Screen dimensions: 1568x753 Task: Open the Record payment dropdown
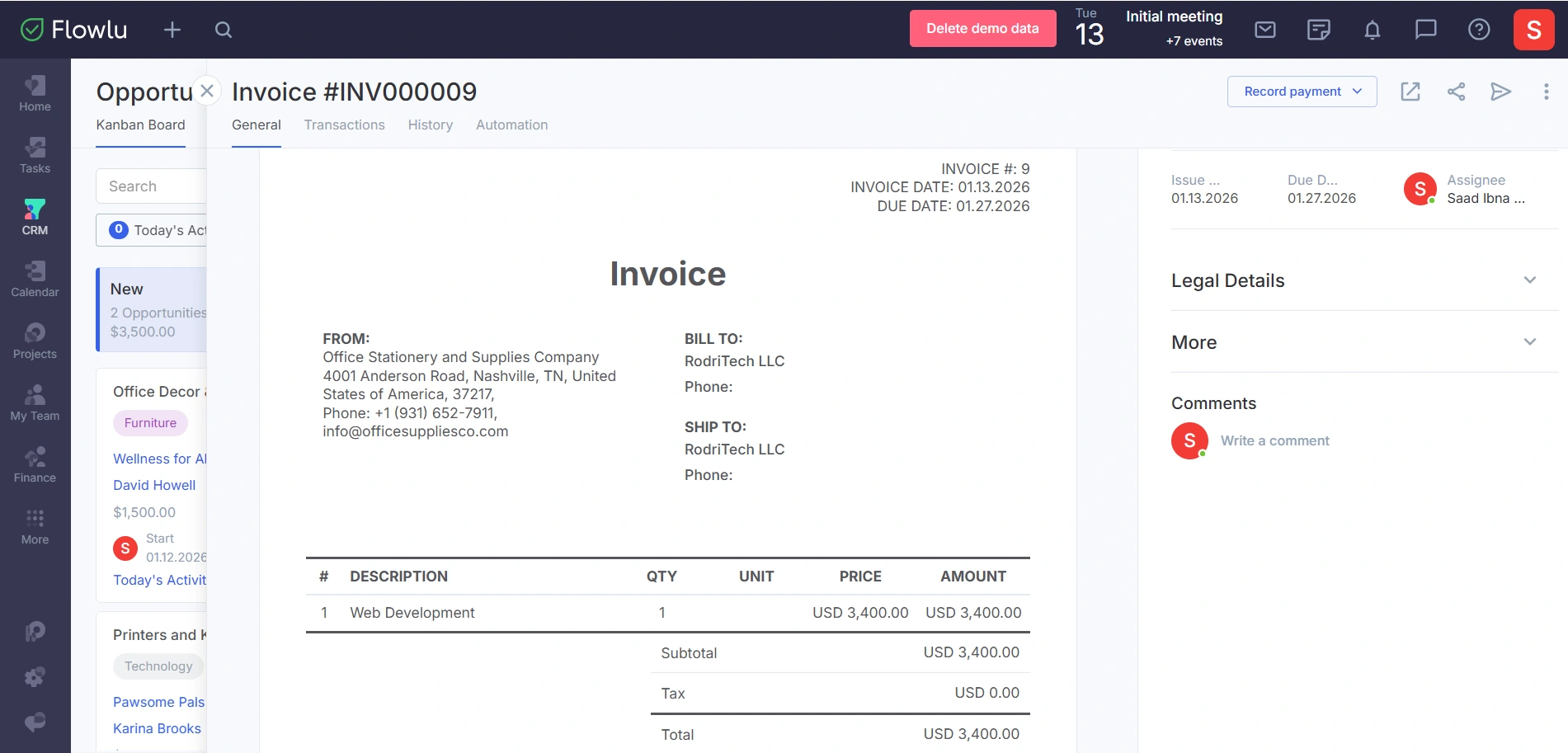pyautogui.click(x=1302, y=92)
